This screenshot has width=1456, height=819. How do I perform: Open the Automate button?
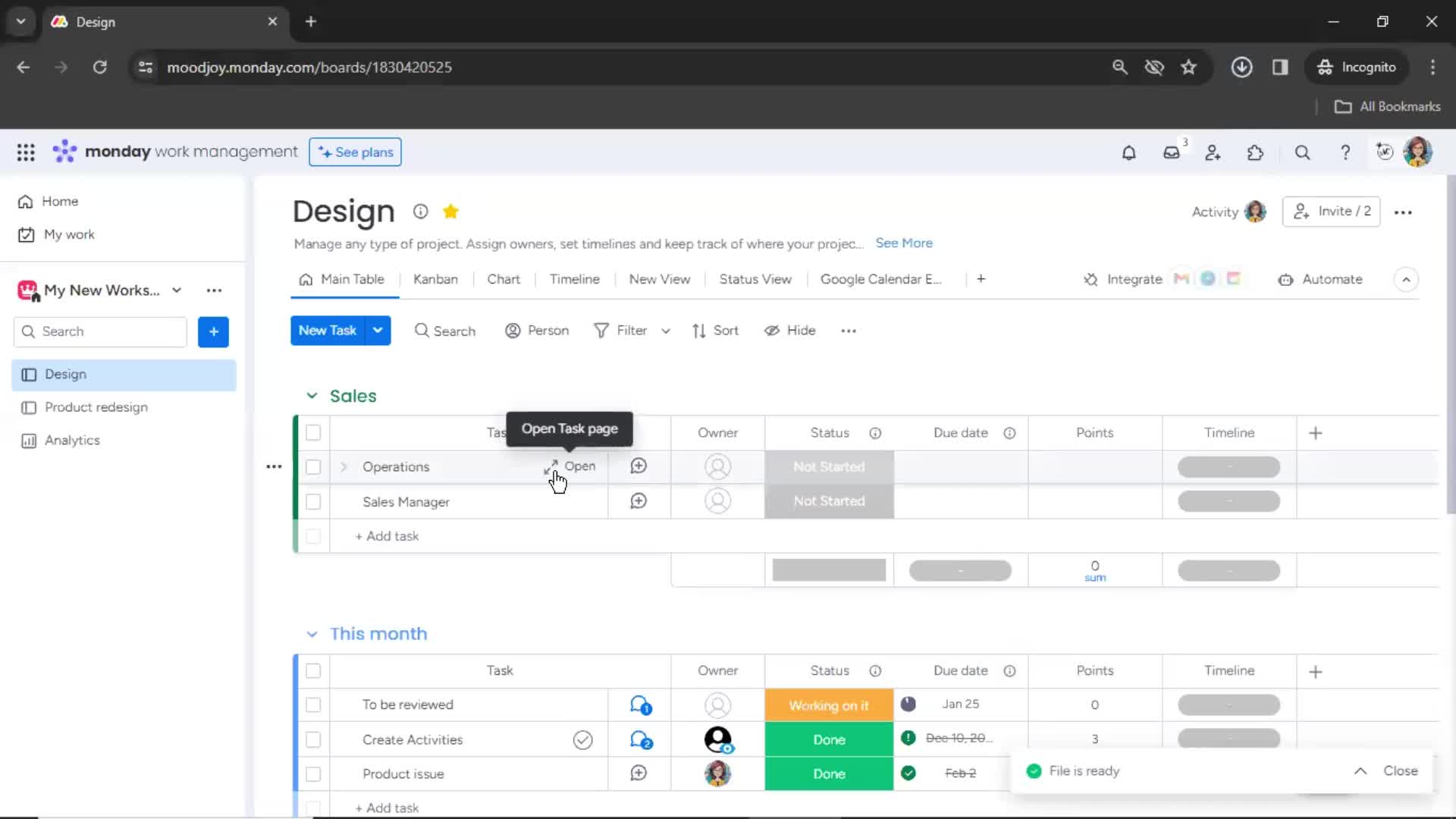click(1320, 280)
